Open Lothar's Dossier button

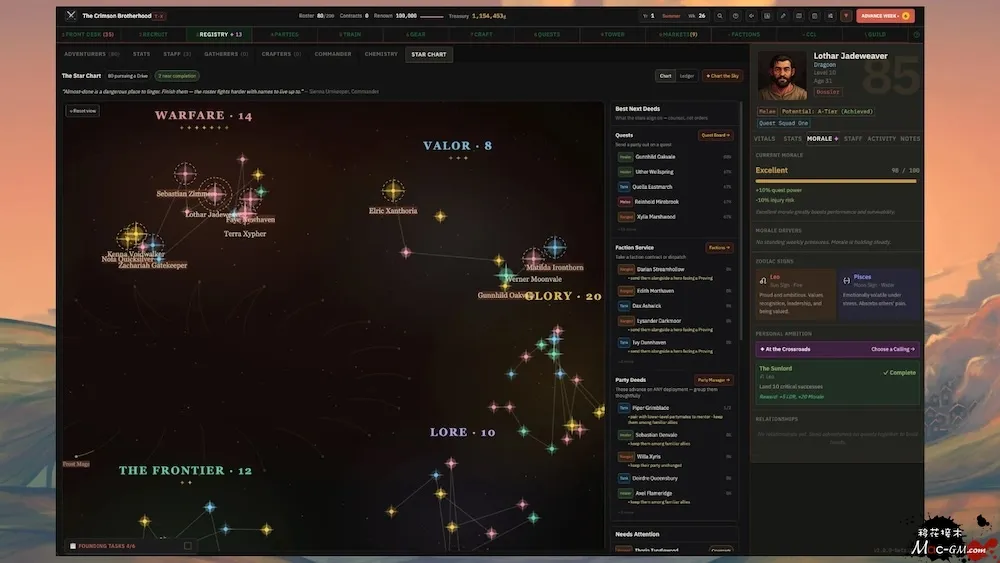pyautogui.click(x=827, y=92)
